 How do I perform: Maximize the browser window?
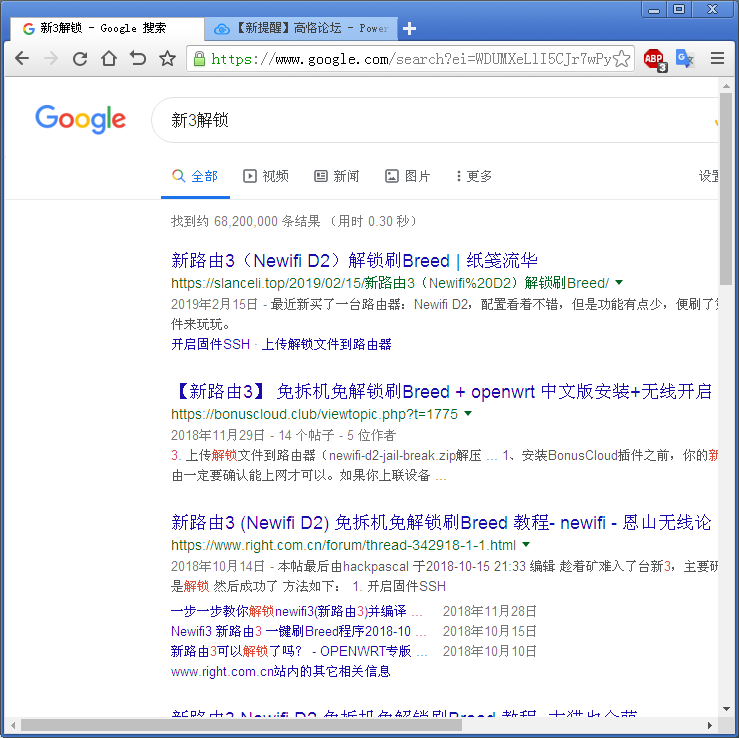click(x=679, y=9)
